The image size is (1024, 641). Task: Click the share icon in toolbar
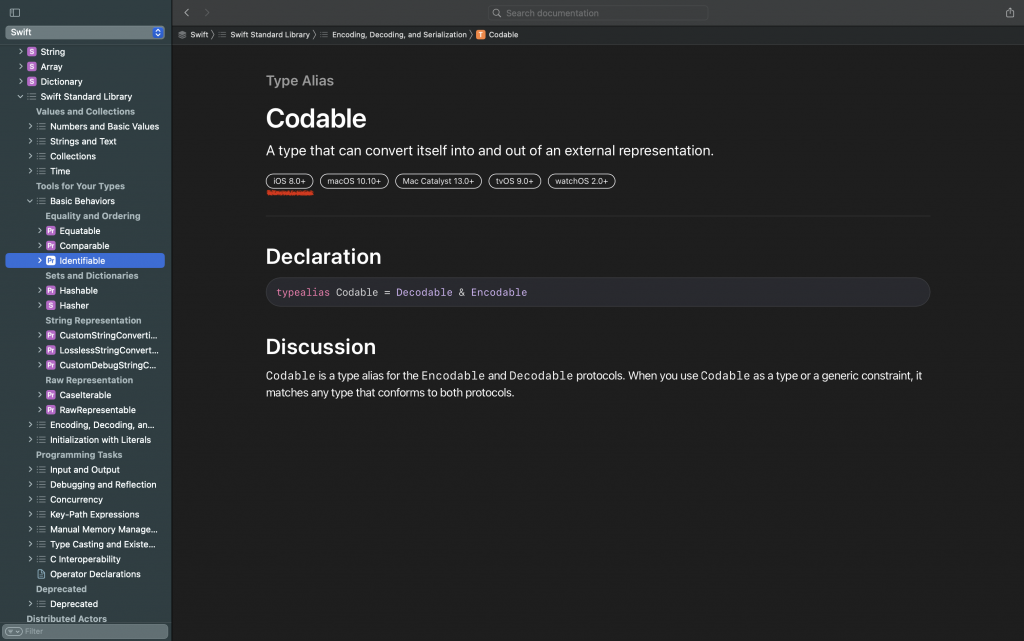tap(1010, 13)
